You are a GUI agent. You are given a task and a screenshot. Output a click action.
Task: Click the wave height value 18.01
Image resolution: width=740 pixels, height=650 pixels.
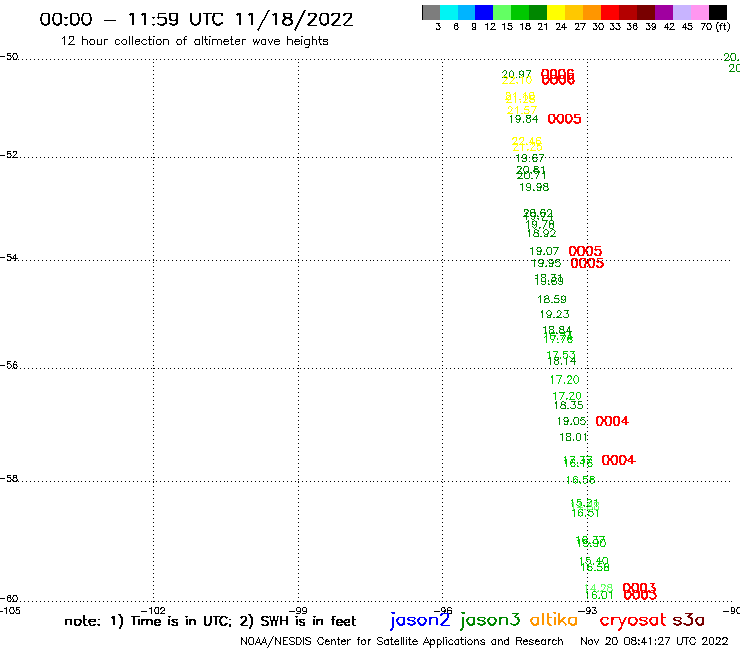pyautogui.click(x=574, y=438)
